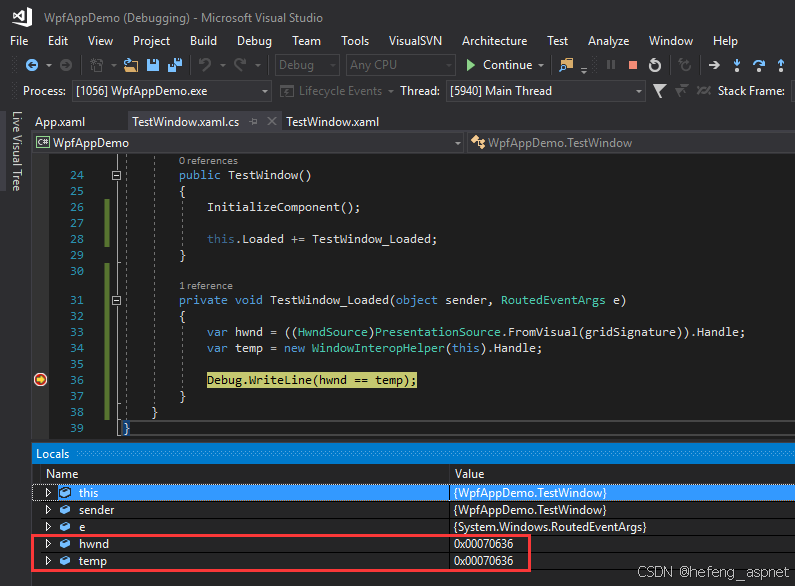Click the Redo arrow icon

point(240,65)
